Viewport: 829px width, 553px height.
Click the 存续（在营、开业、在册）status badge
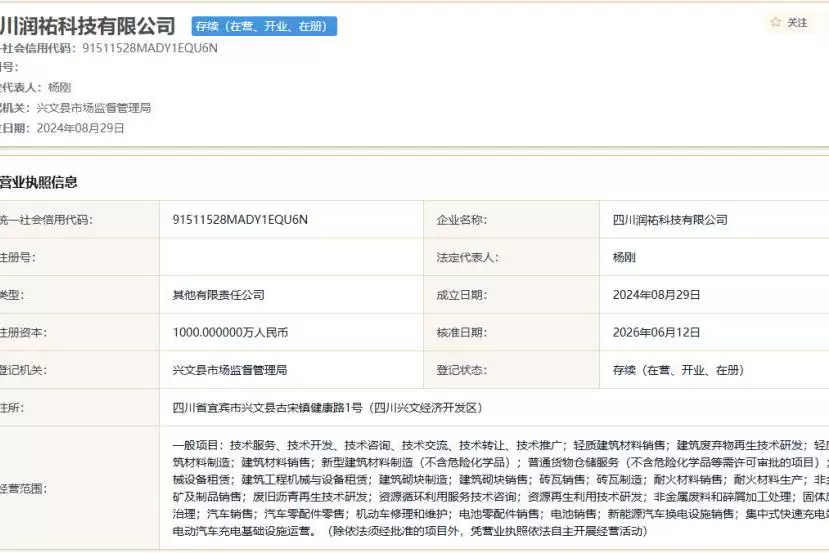264,26
